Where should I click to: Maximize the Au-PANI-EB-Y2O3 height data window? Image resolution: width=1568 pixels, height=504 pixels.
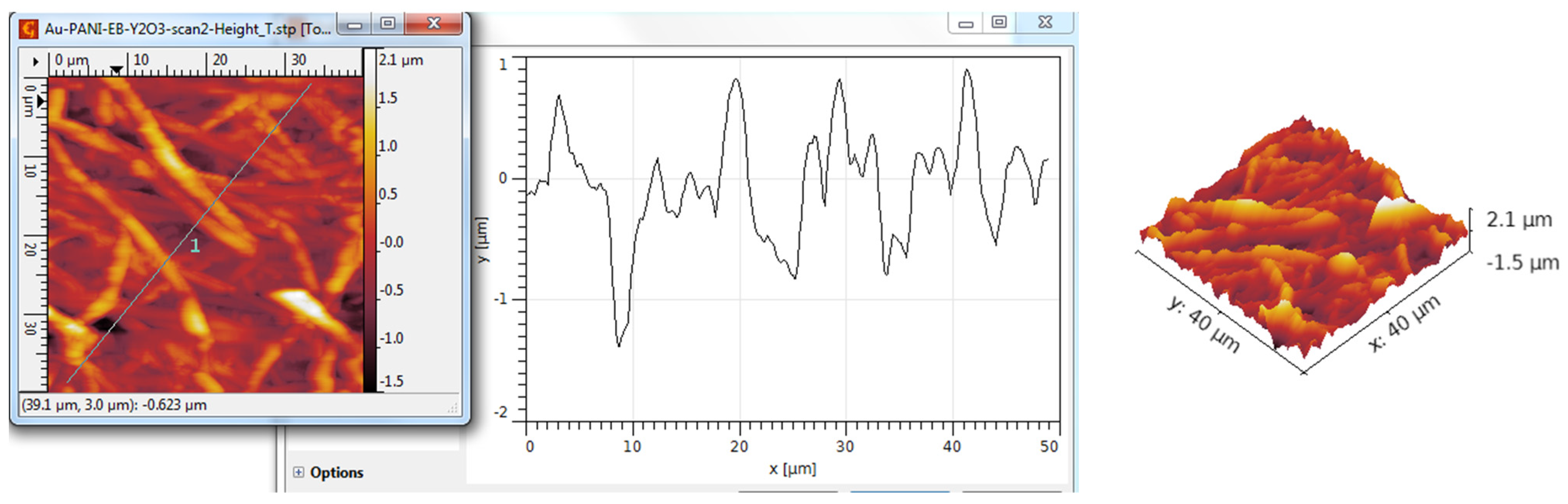(x=388, y=24)
